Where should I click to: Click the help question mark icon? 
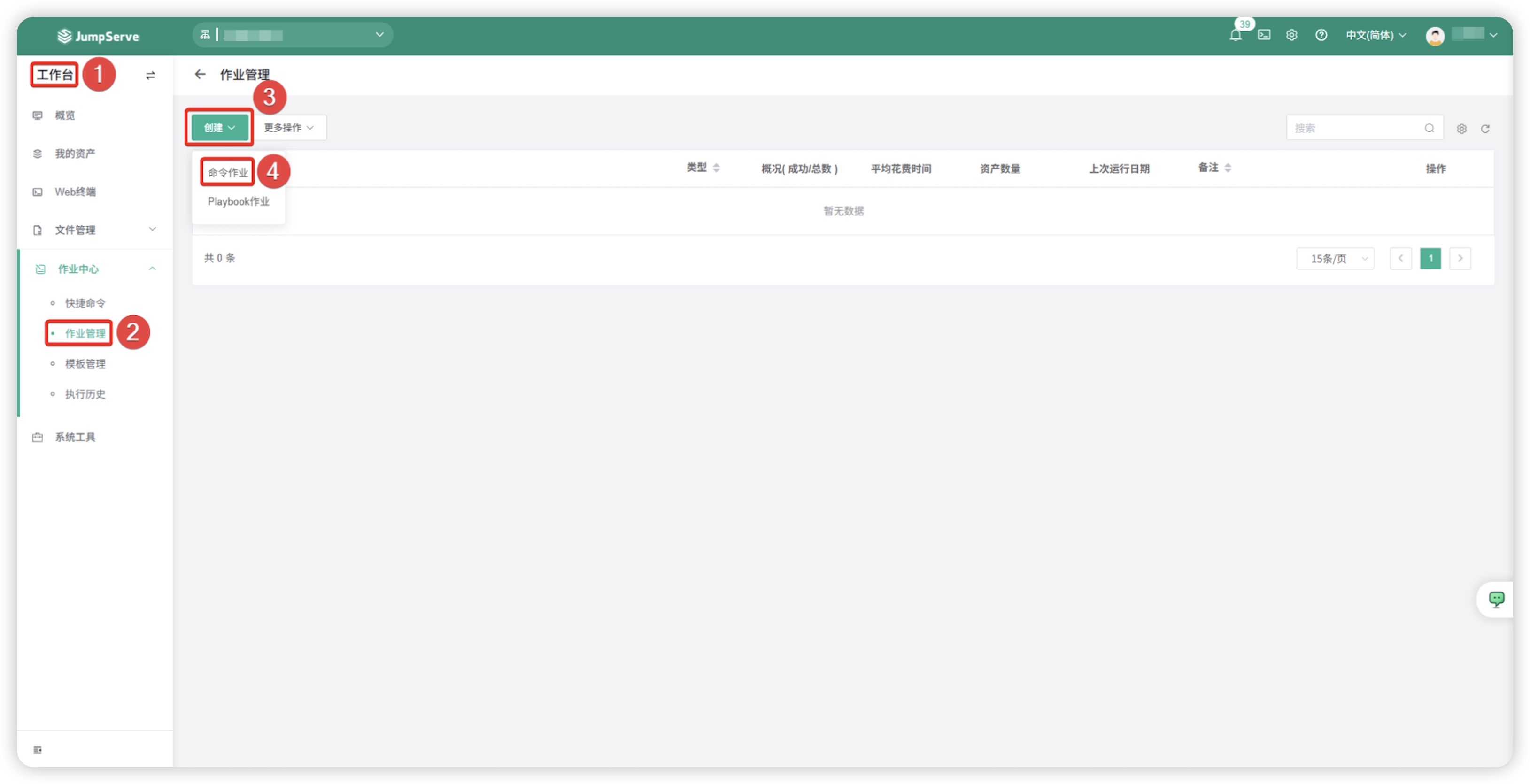pyautogui.click(x=1321, y=35)
